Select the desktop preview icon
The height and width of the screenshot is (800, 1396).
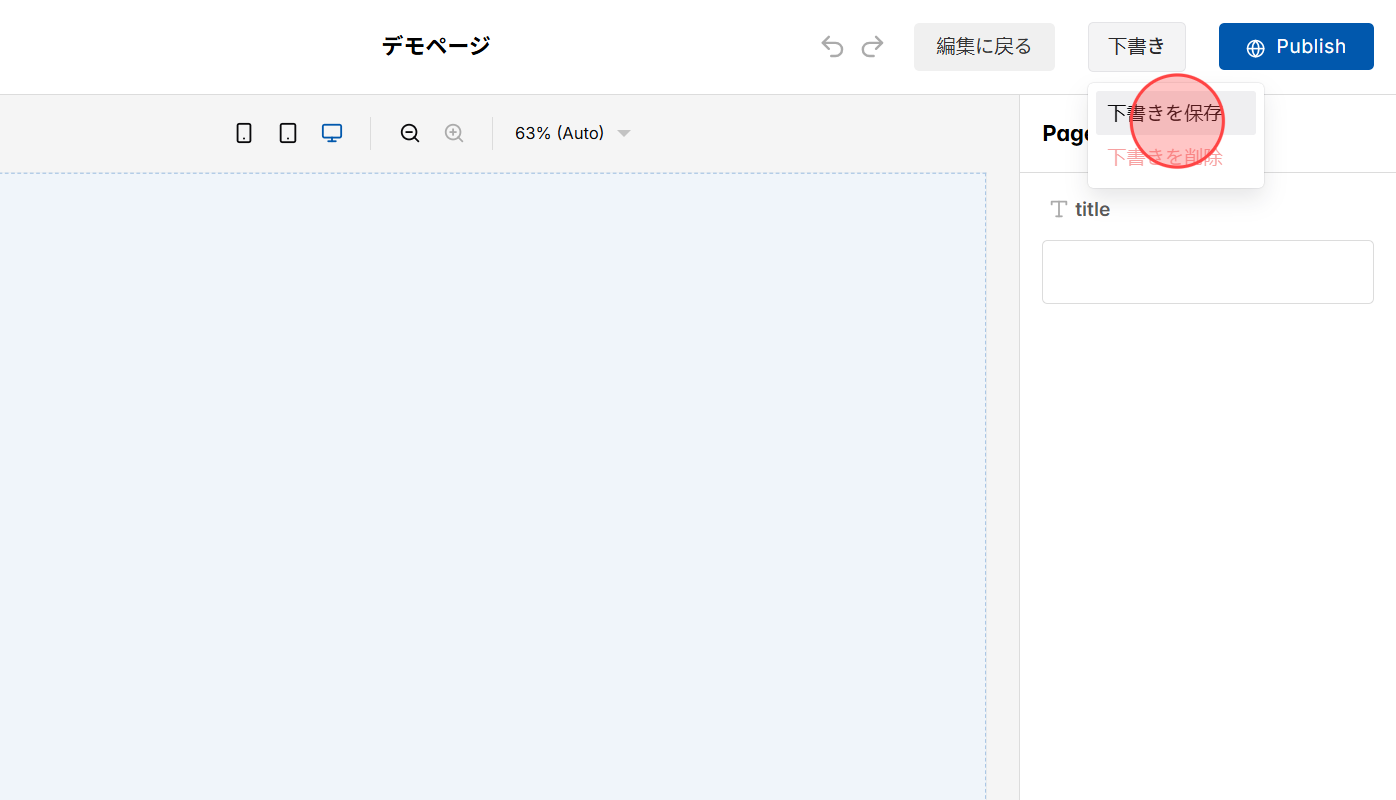(x=331, y=132)
